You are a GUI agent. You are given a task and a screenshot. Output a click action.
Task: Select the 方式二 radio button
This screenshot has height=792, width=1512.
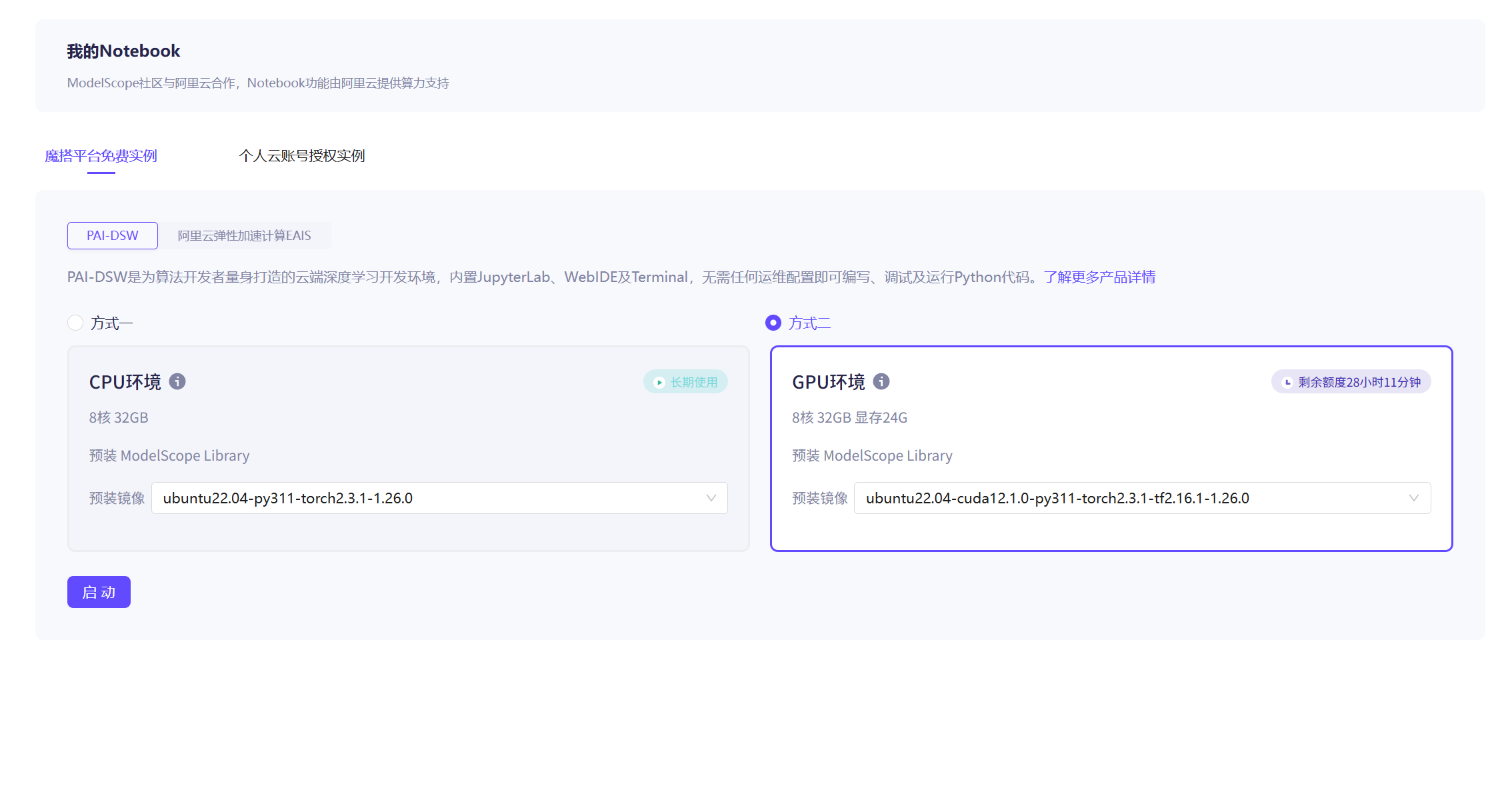[773, 323]
